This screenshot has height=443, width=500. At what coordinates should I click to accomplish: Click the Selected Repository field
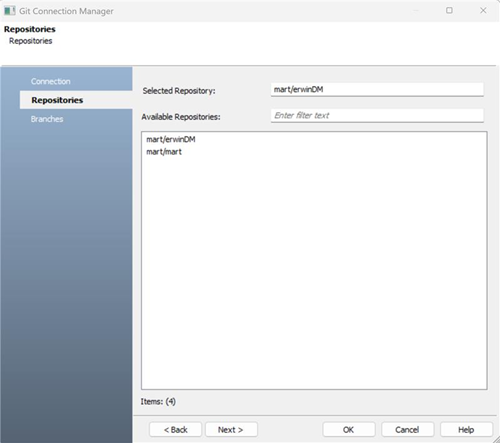[x=377, y=89]
